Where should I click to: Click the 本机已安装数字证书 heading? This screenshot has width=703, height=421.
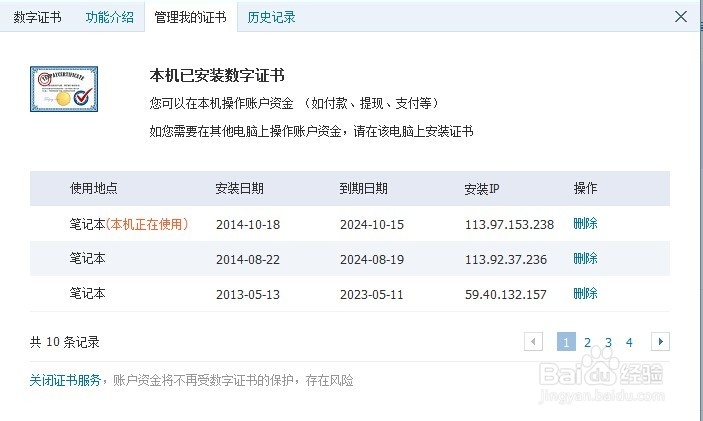click(x=217, y=75)
